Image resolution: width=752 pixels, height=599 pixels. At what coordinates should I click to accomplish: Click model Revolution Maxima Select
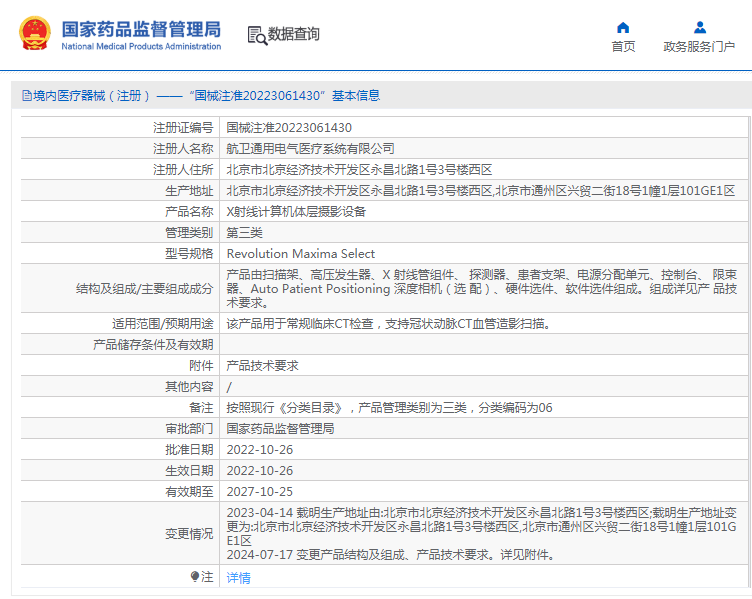301,254
